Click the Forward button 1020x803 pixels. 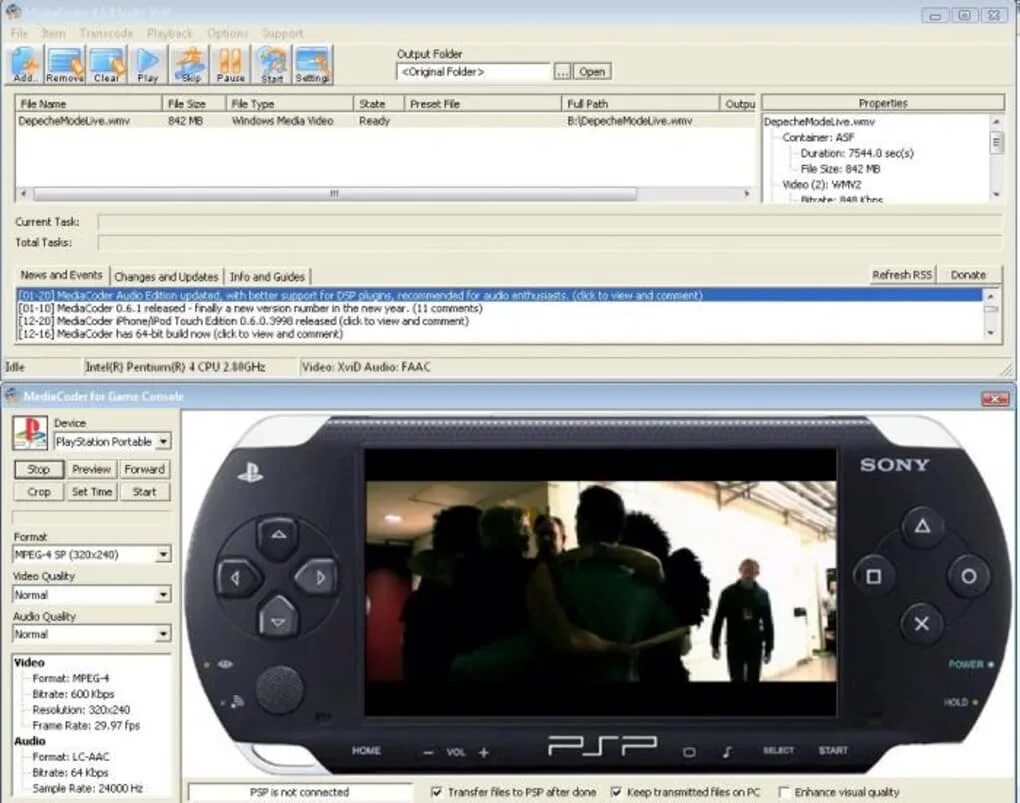coord(144,469)
